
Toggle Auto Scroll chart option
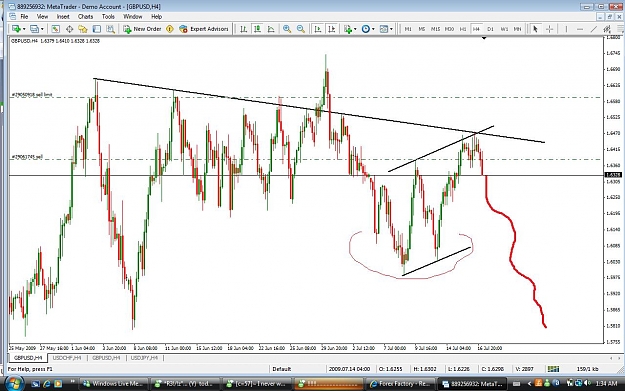(x=318, y=29)
